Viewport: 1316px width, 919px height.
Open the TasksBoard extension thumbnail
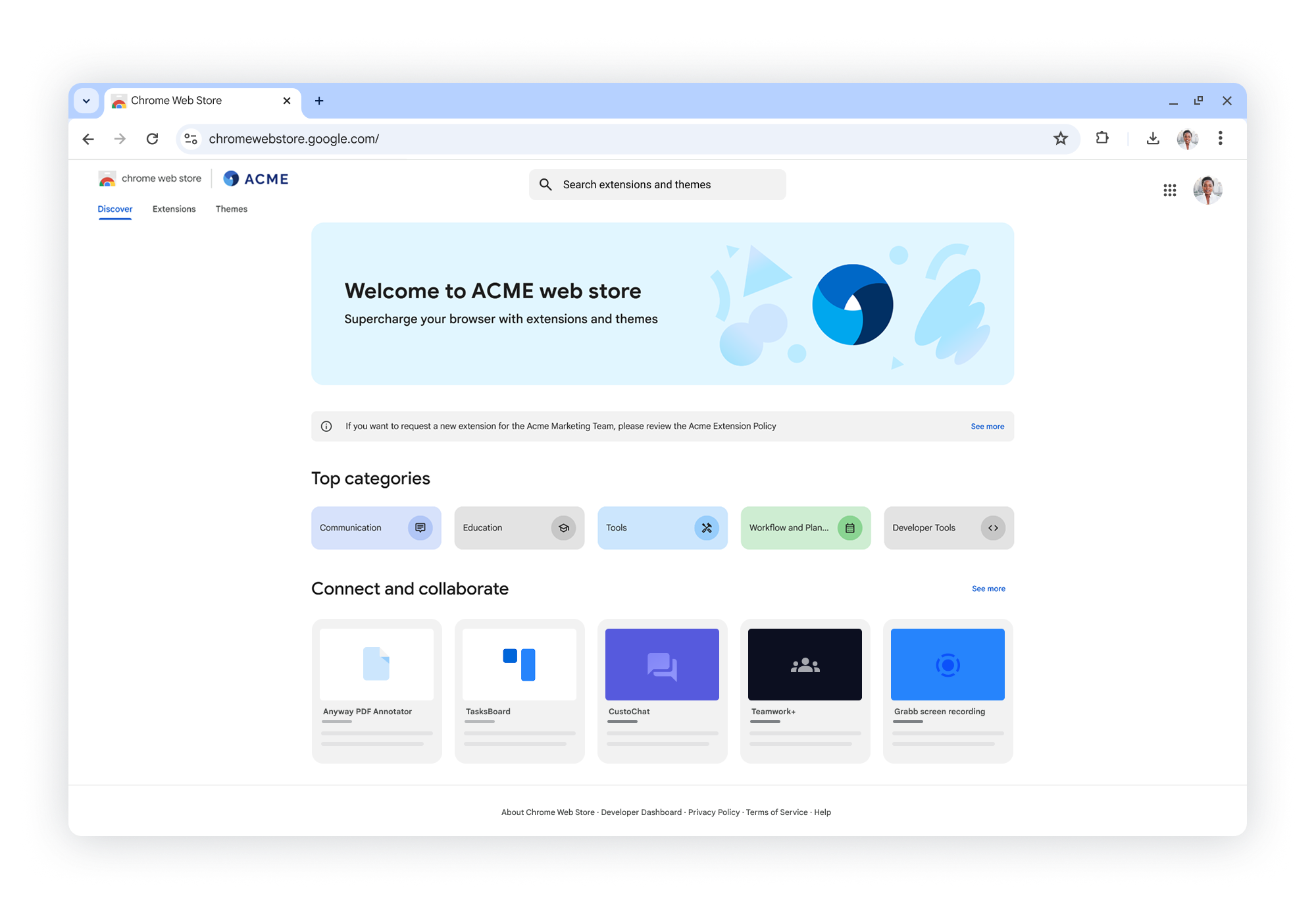coord(519,664)
